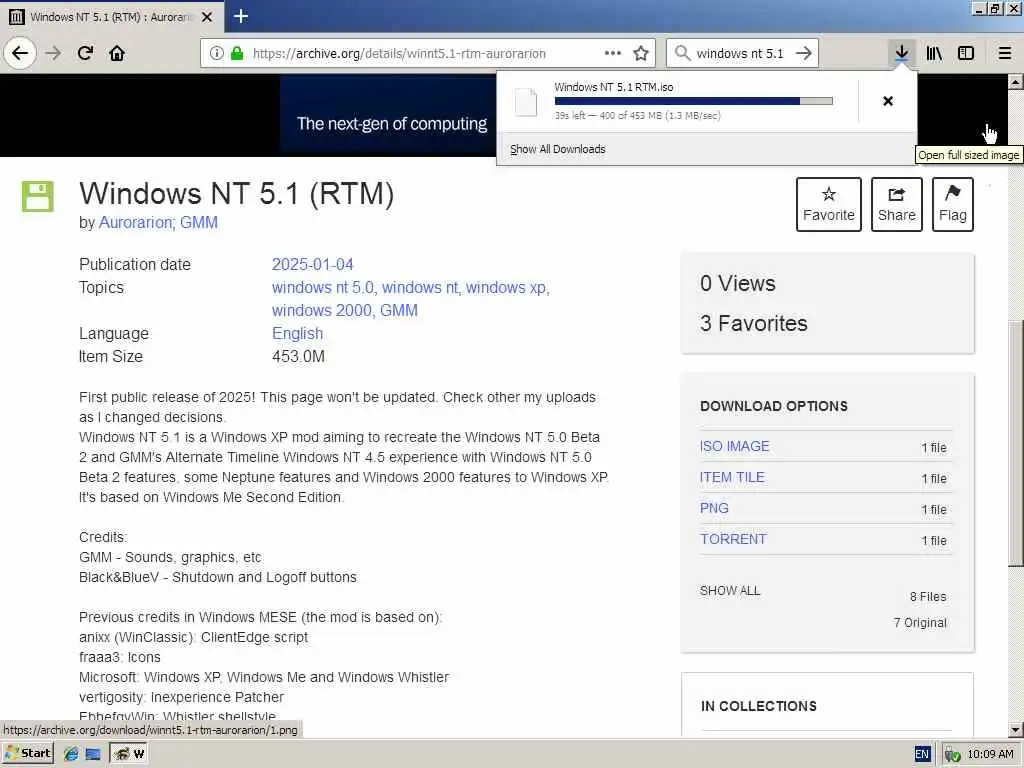Screen dimensions: 1024x768
Task: Flag this item with Flag button
Action: click(953, 204)
